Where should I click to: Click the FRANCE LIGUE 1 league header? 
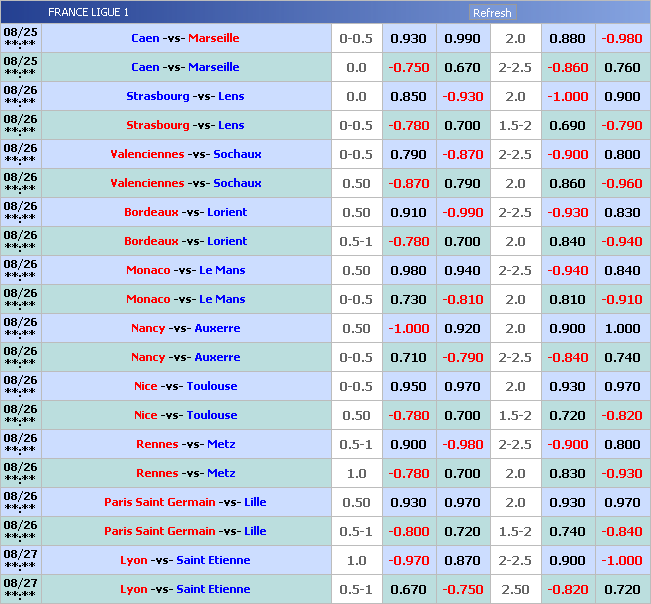point(88,13)
